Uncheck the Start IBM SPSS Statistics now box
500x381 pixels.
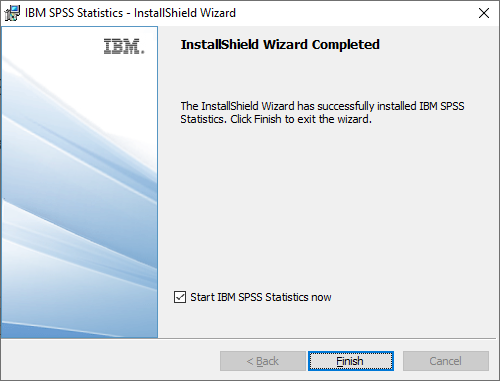[180, 297]
